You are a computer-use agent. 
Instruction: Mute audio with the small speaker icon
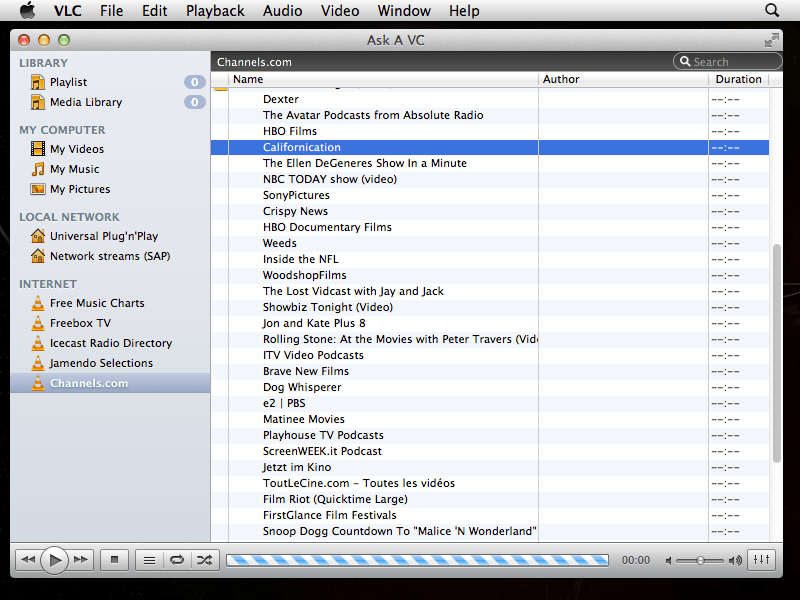tap(668, 561)
